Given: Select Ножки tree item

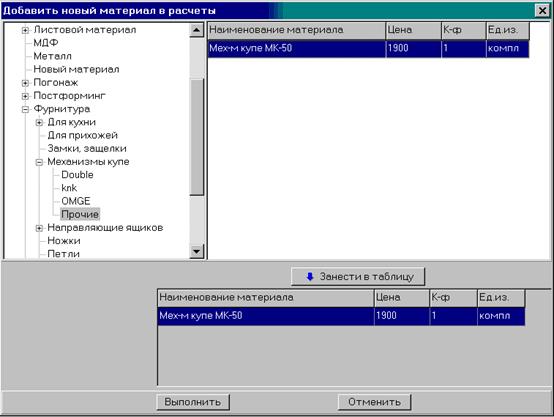Looking at the screenshot, I should click(x=64, y=241).
